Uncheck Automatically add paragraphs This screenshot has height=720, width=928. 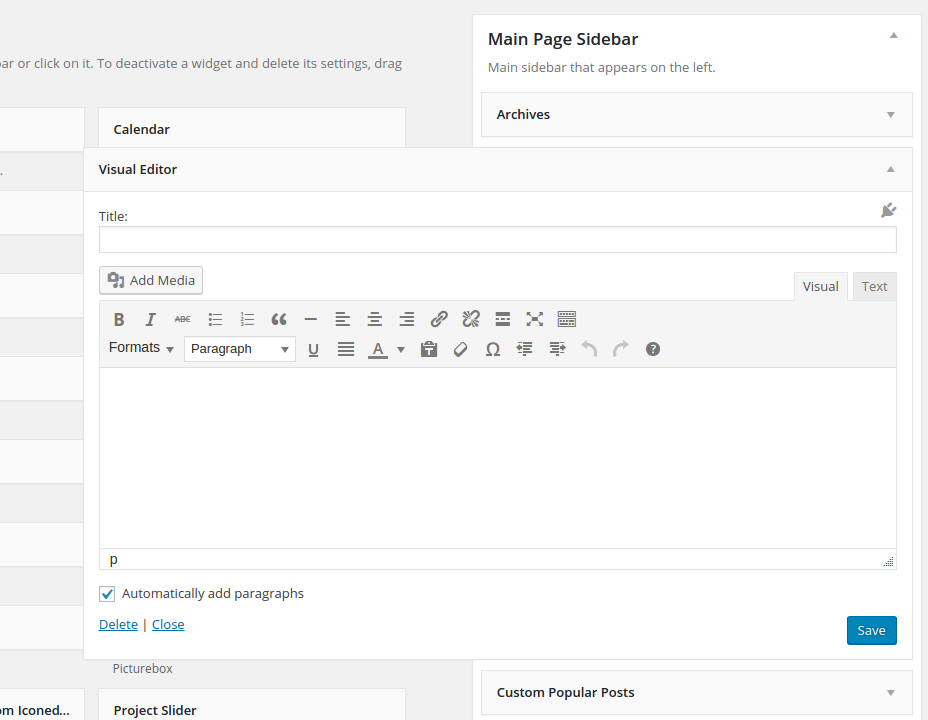pyautogui.click(x=108, y=594)
